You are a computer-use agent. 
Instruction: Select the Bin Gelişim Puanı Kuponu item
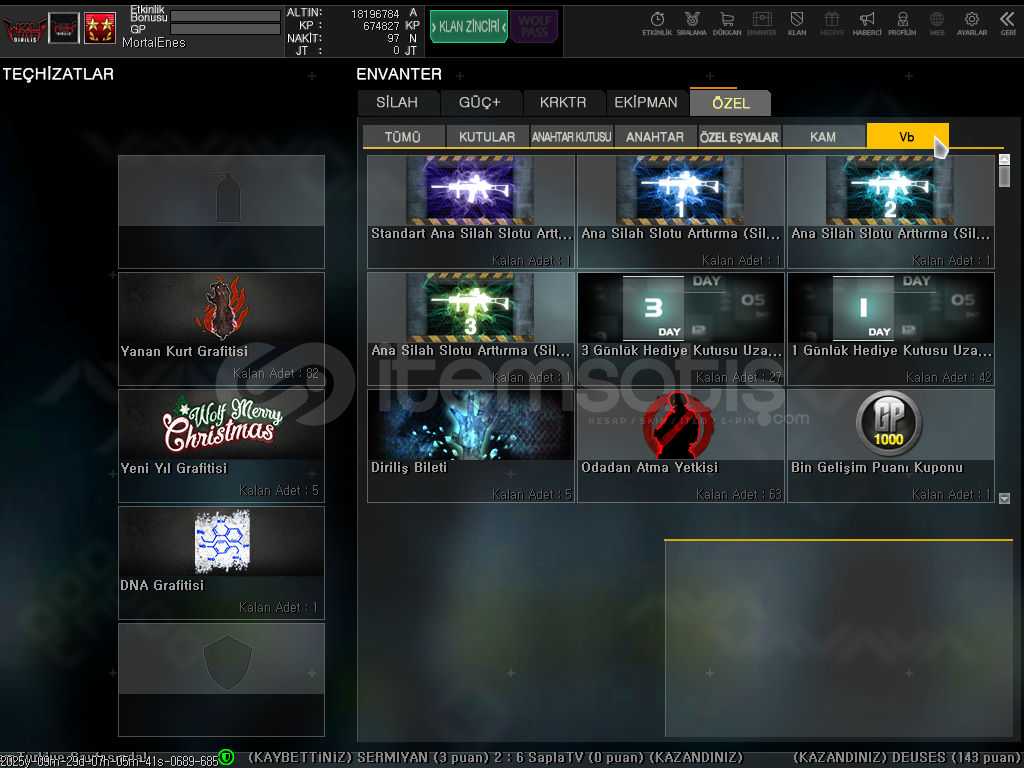(x=891, y=446)
